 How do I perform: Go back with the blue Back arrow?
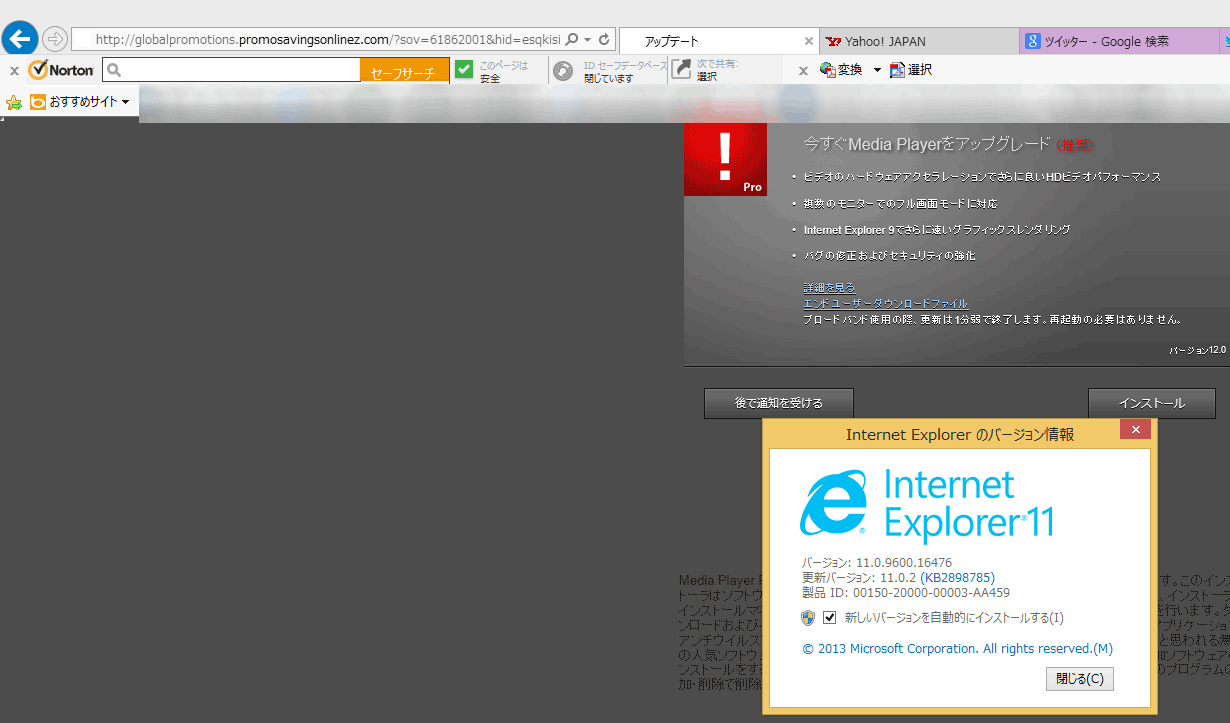pyautogui.click(x=19, y=39)
